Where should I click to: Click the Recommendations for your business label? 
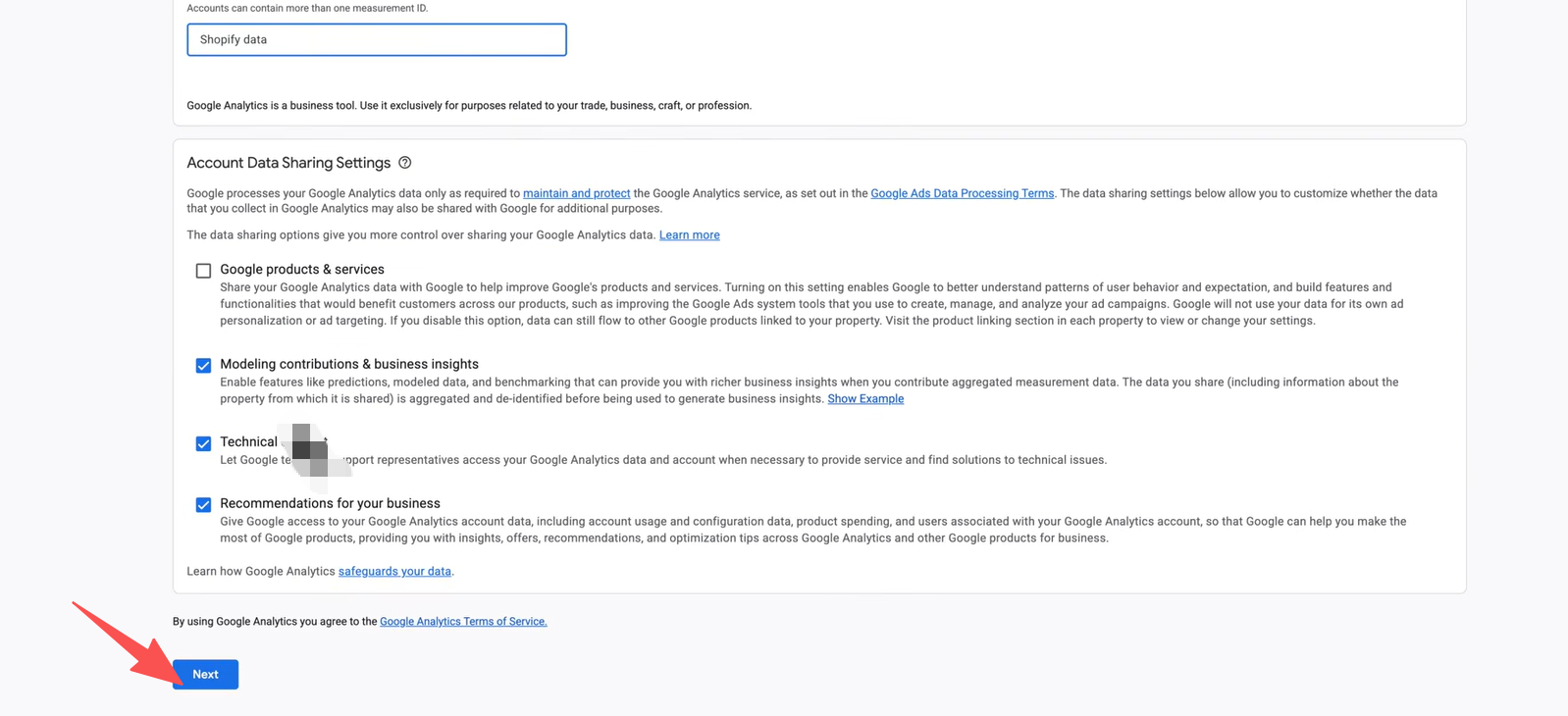(330, 503)
